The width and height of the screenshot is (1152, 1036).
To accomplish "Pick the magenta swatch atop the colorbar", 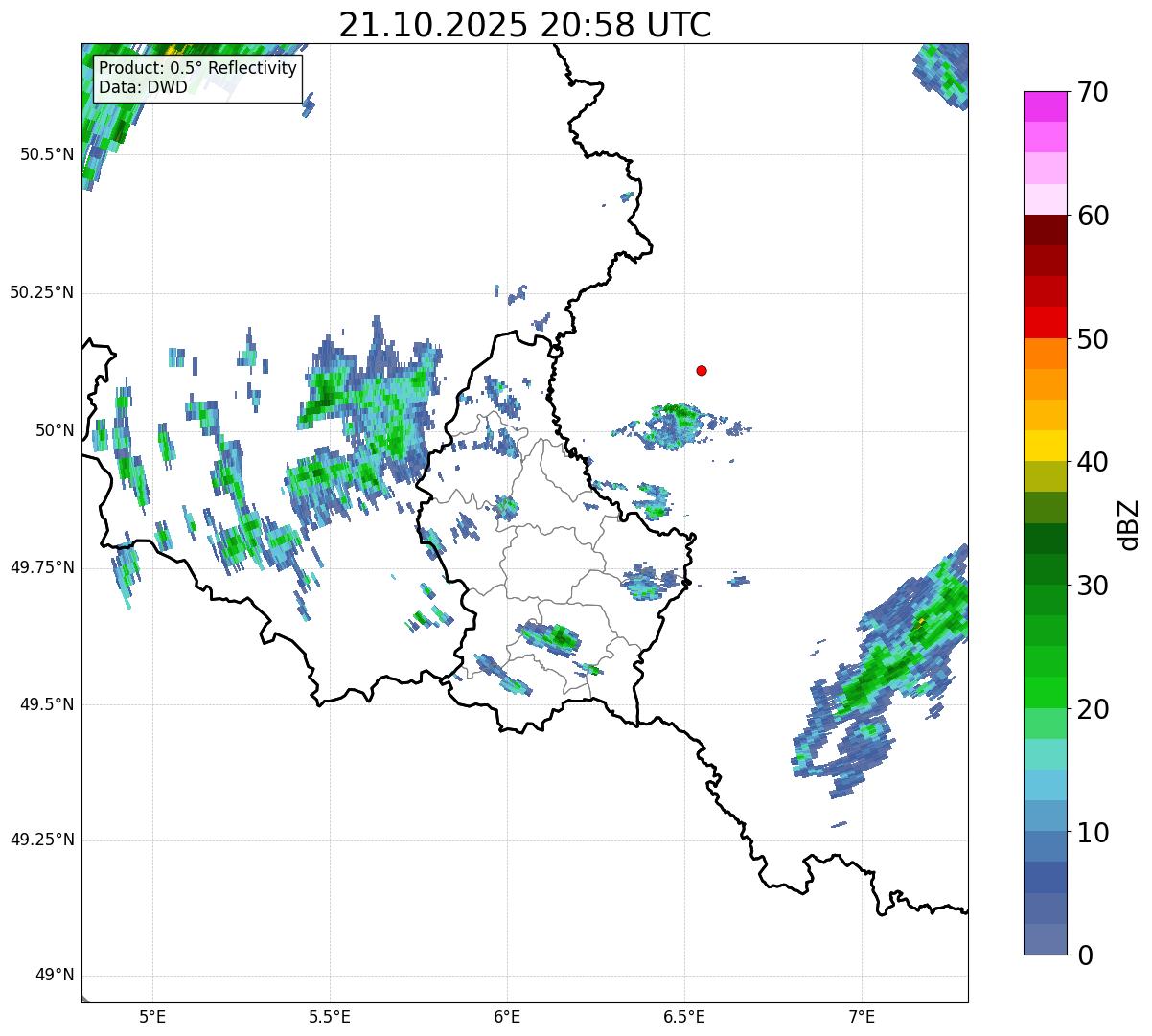I will (x=1045, y=106).
